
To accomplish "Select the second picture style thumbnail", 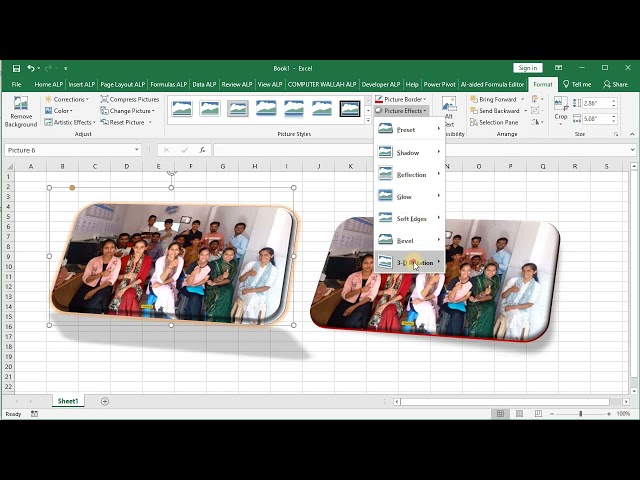I will (x=210, y=109).
